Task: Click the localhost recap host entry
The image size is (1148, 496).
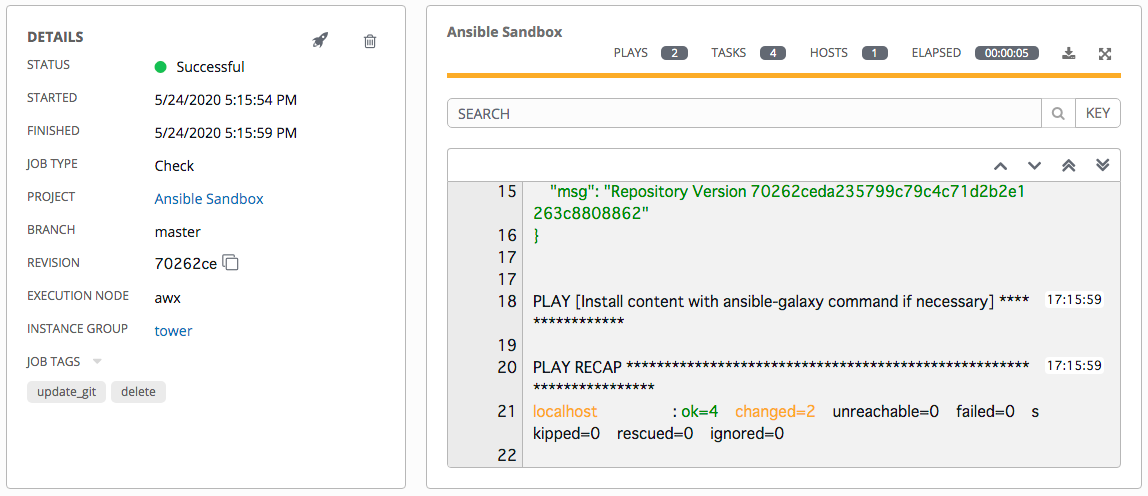Action: click(565, 411)
